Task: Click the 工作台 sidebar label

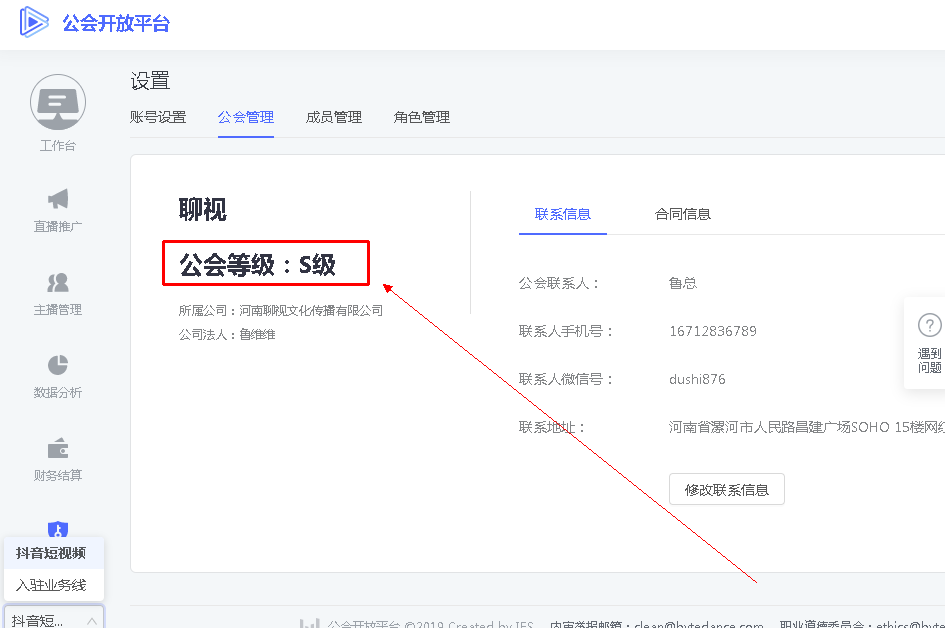Action: [x=58, y=146]
